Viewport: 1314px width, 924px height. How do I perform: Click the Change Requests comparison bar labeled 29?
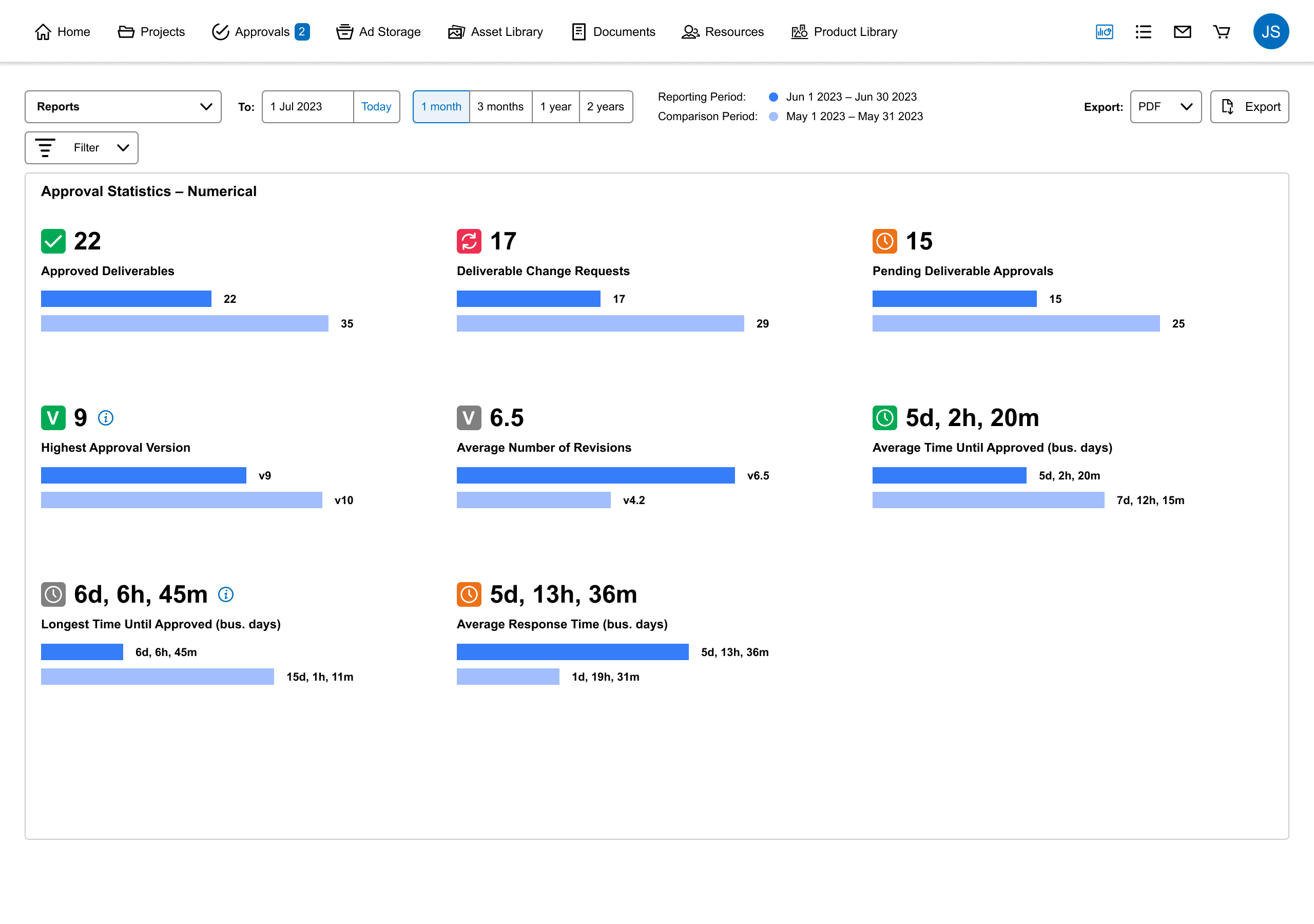tap(601, 323)
